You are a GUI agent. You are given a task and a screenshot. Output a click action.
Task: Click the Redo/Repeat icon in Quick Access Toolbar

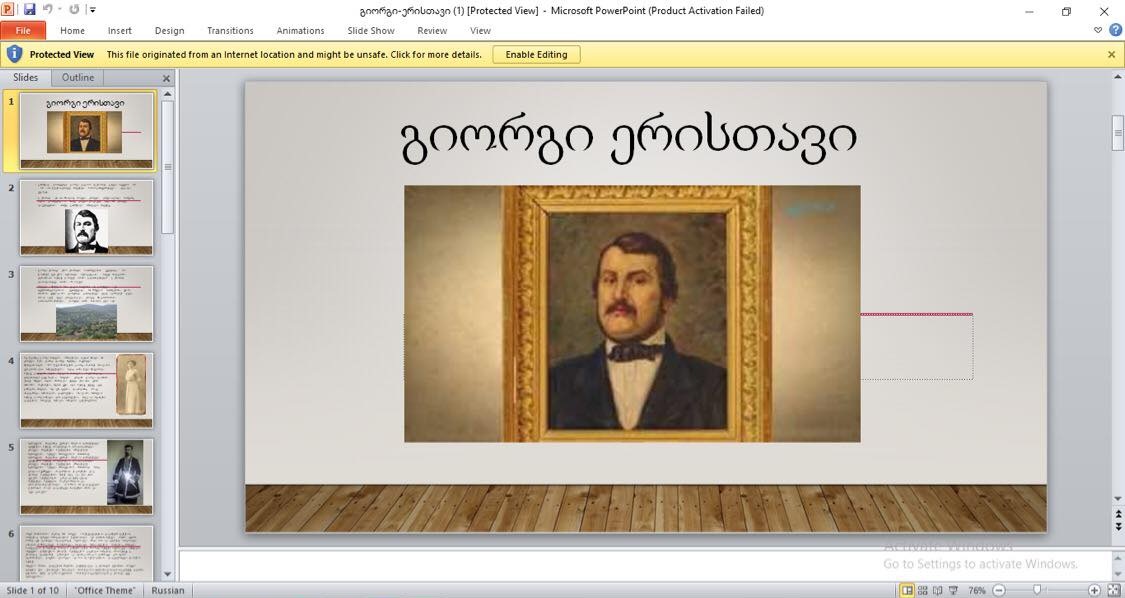74,9
